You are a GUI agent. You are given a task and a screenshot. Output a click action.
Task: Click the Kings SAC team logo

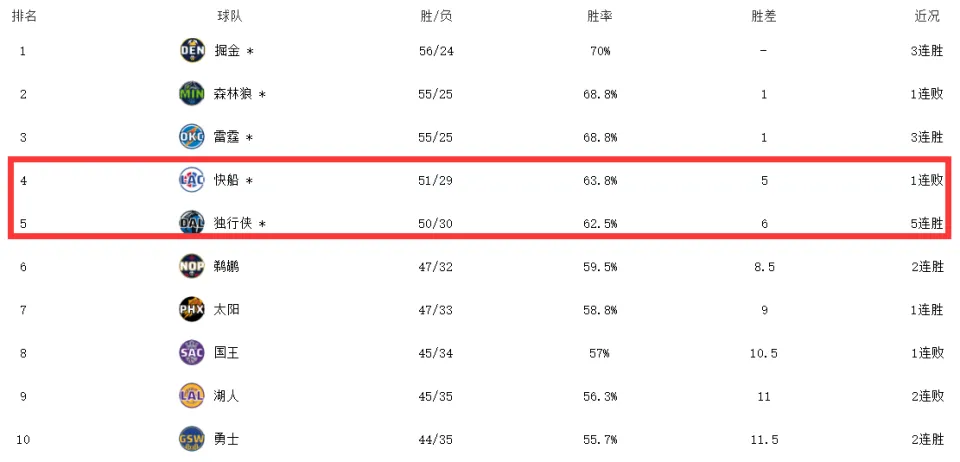tap(192, 352)
